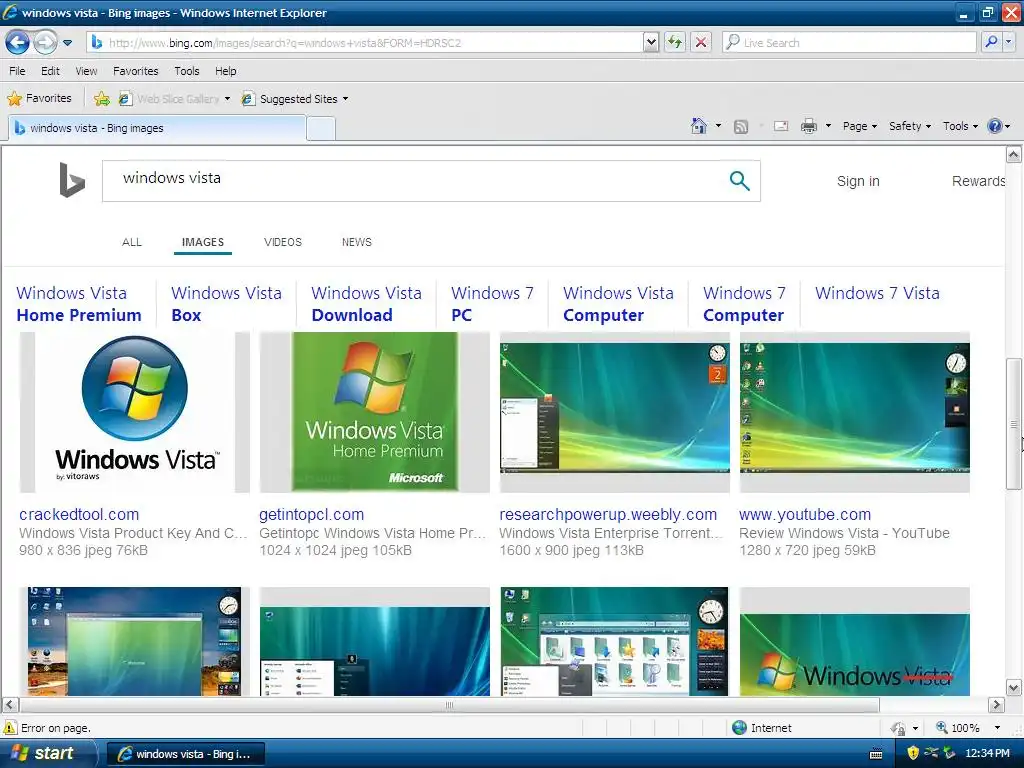Image resolution: width=1024 pixels, height=768 pixels.
Task: Select Windows 7 Vista suggestion
Action: click(x=877, y=293)
